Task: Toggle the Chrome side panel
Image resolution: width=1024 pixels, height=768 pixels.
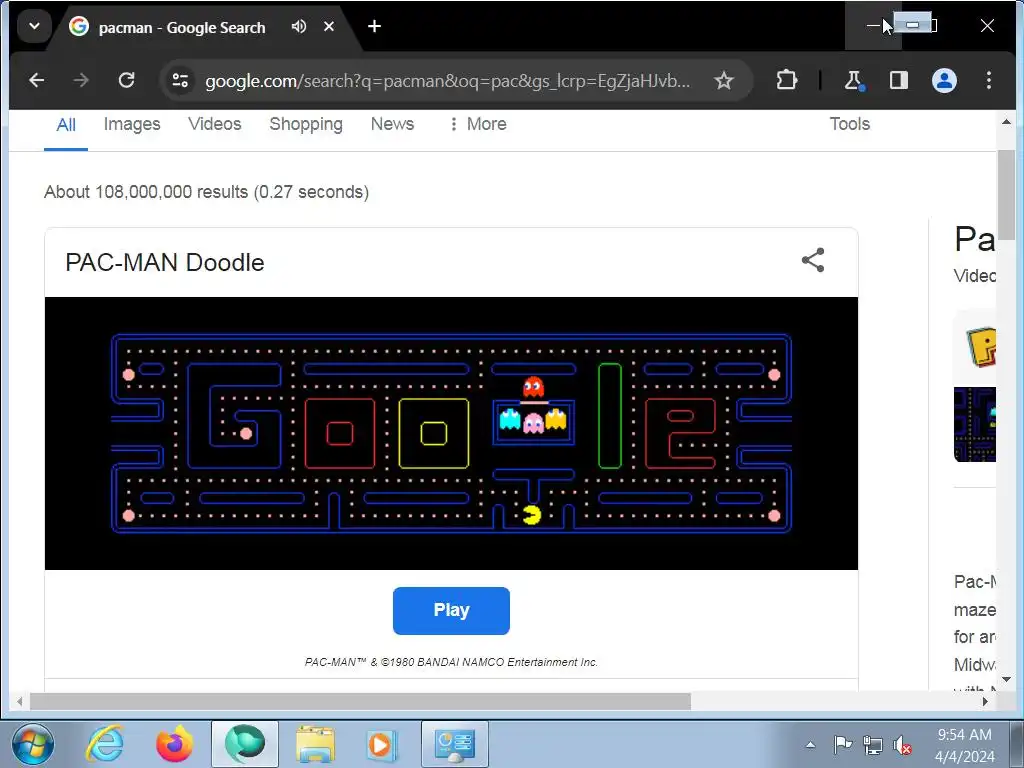Action: pyautogui.click(x=899, y=80)
